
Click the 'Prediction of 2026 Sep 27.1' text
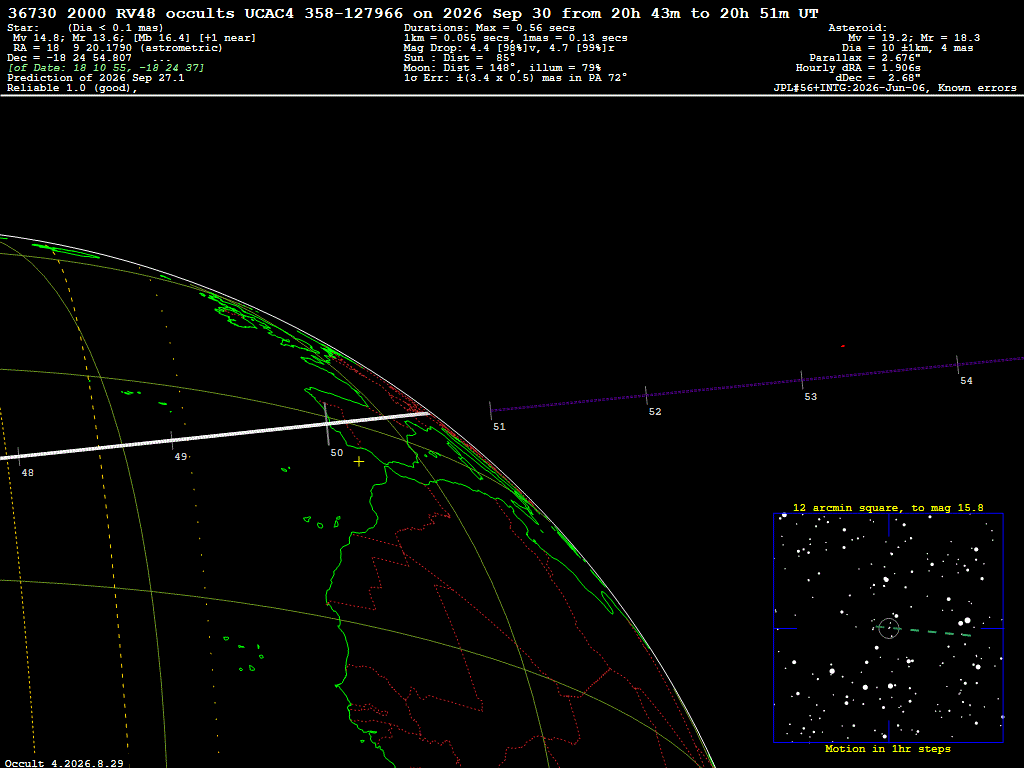pyautogui.click(x=95, y=78)
